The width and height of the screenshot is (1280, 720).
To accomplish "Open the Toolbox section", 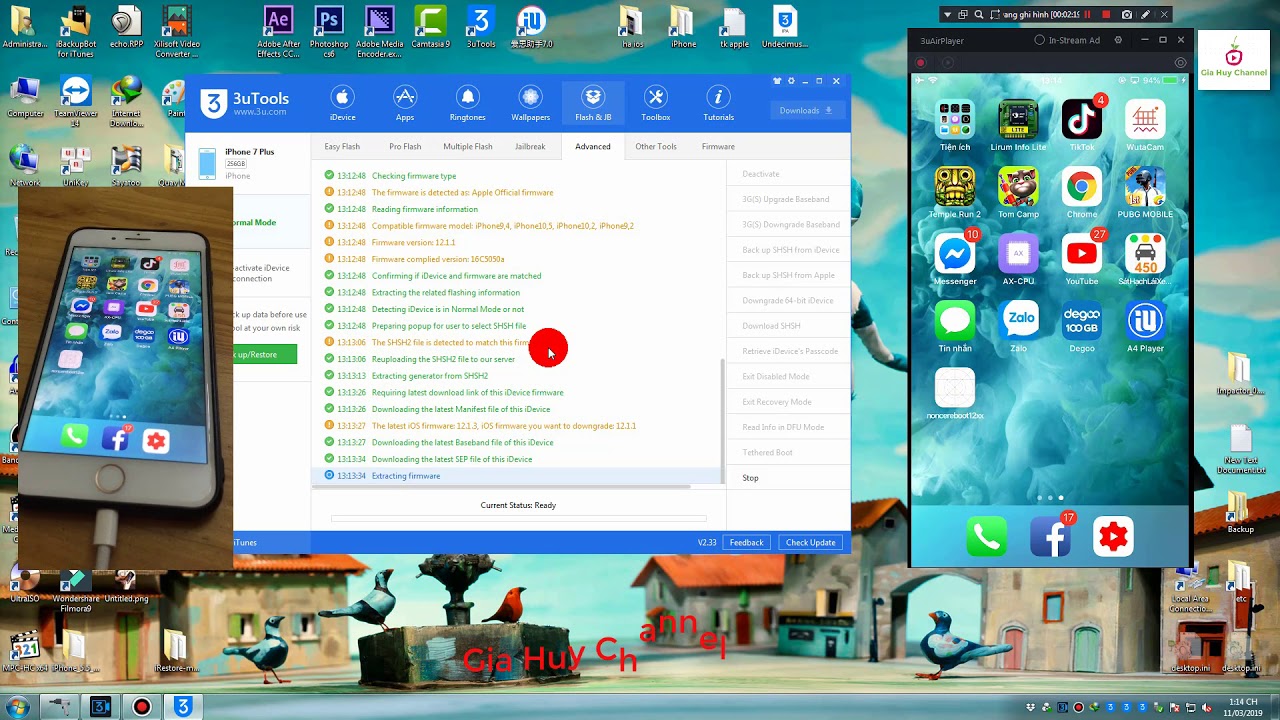I will [x=656, y=104].
